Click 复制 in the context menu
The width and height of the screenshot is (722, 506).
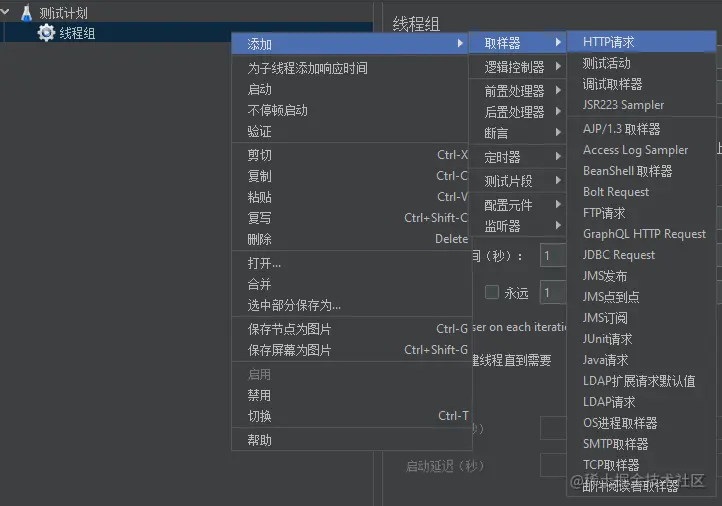click(352, 176)
